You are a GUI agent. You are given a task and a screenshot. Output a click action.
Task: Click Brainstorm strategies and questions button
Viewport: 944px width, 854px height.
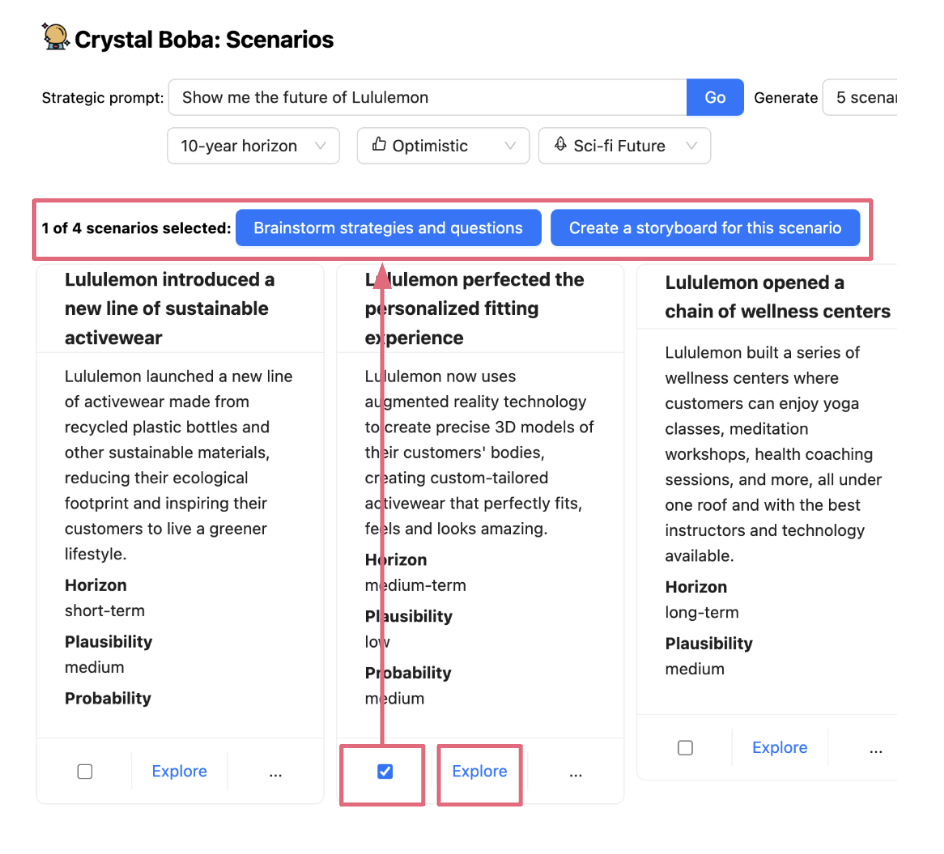pos(388,228)
